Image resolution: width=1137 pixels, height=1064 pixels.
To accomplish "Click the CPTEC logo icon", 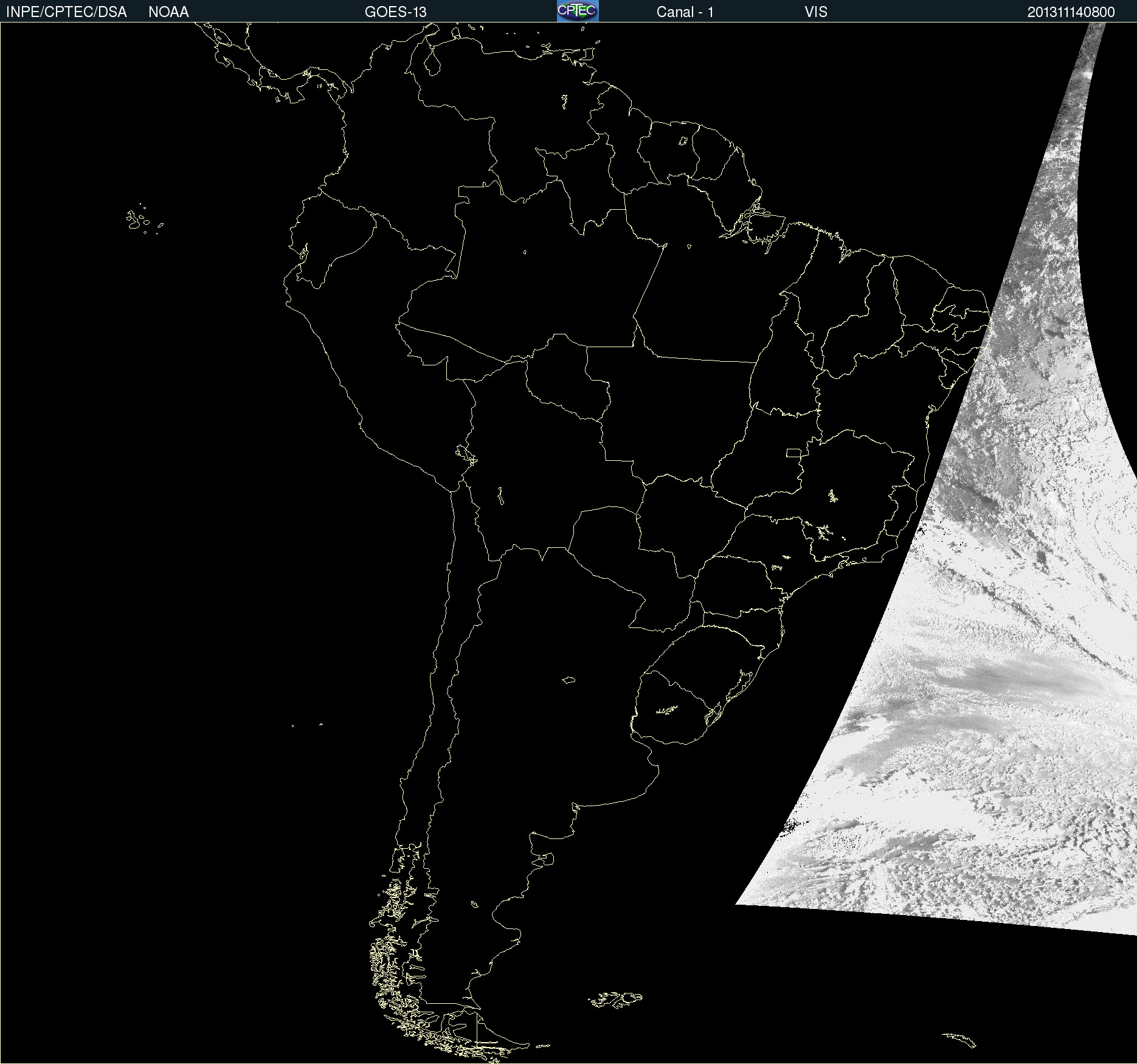I will point(578,11).
